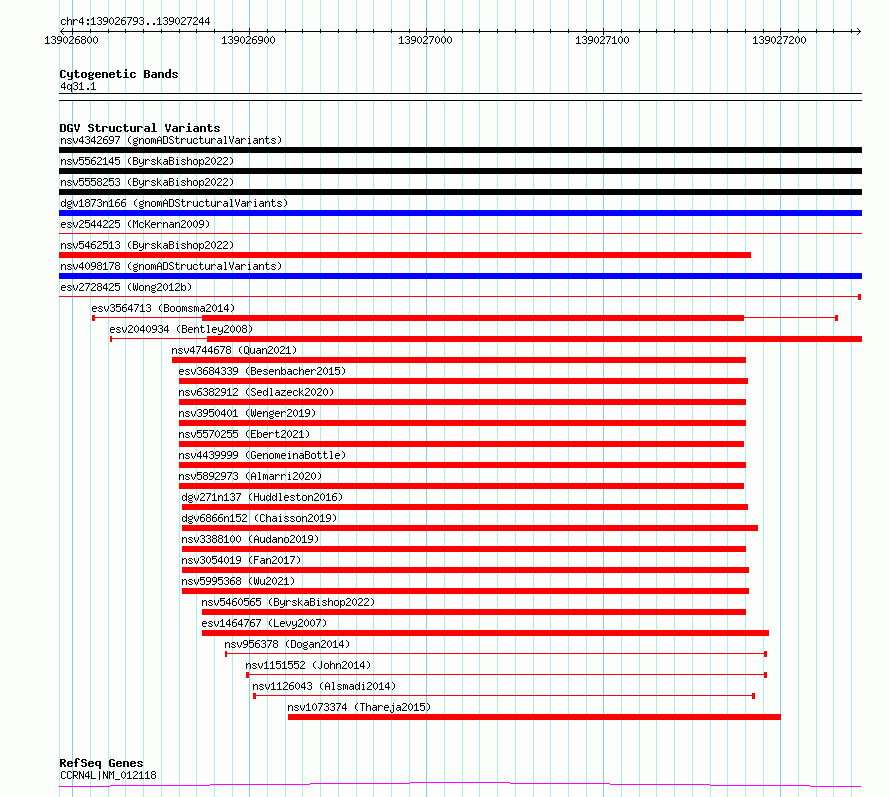
Task: Click the magenta CCRN4L gene line
Action: [x=460, y=785]
